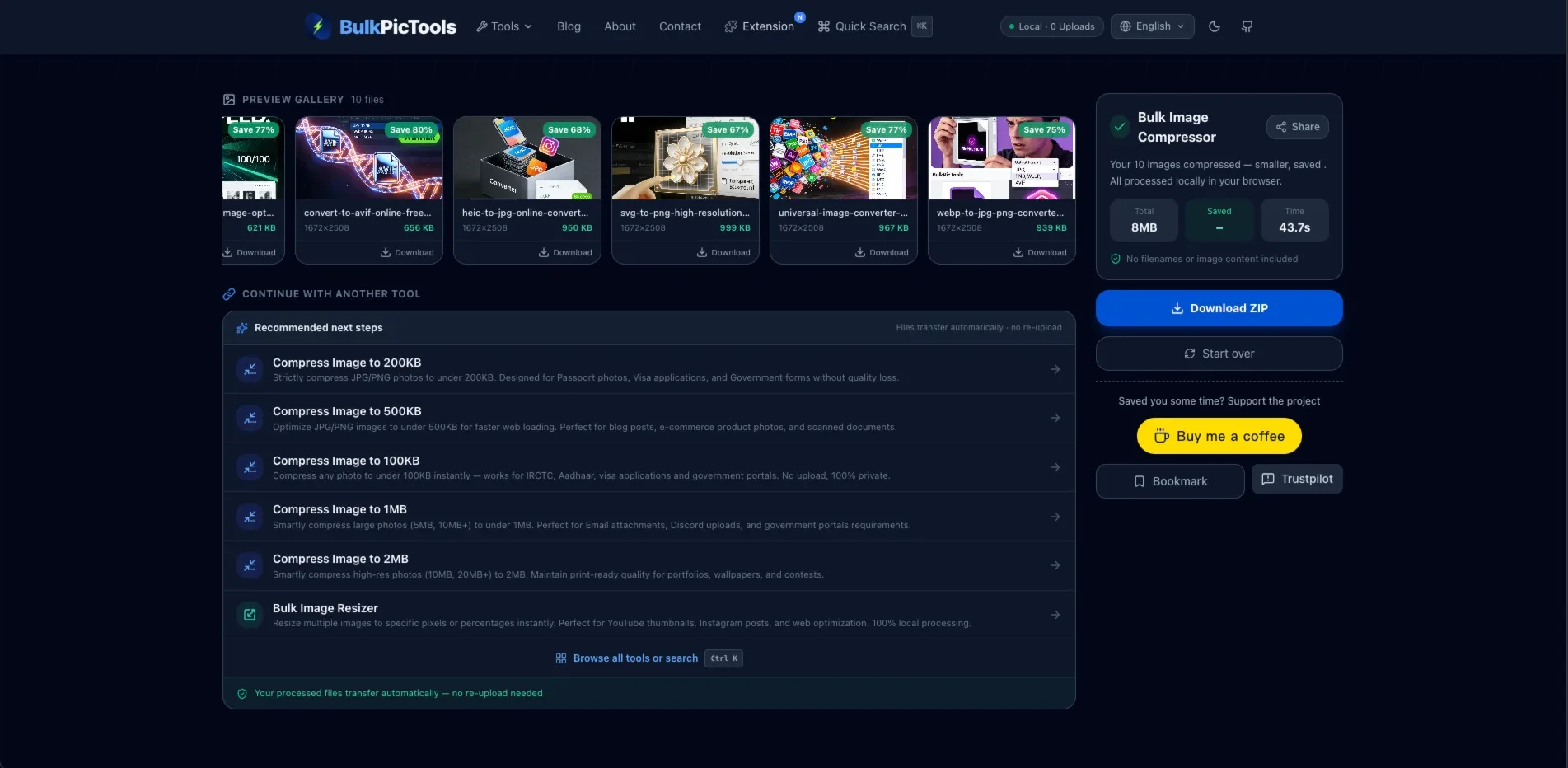
Task: Click compress icon beside Compress Image to 200KB
Action: pyautogui.click(x=250, y=369)
